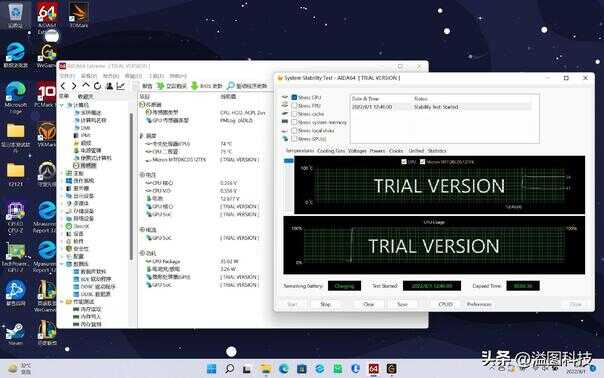Screen dimensions: 604x378
Task: Click the magnifier driver update icon
Action: click(231, 86)
